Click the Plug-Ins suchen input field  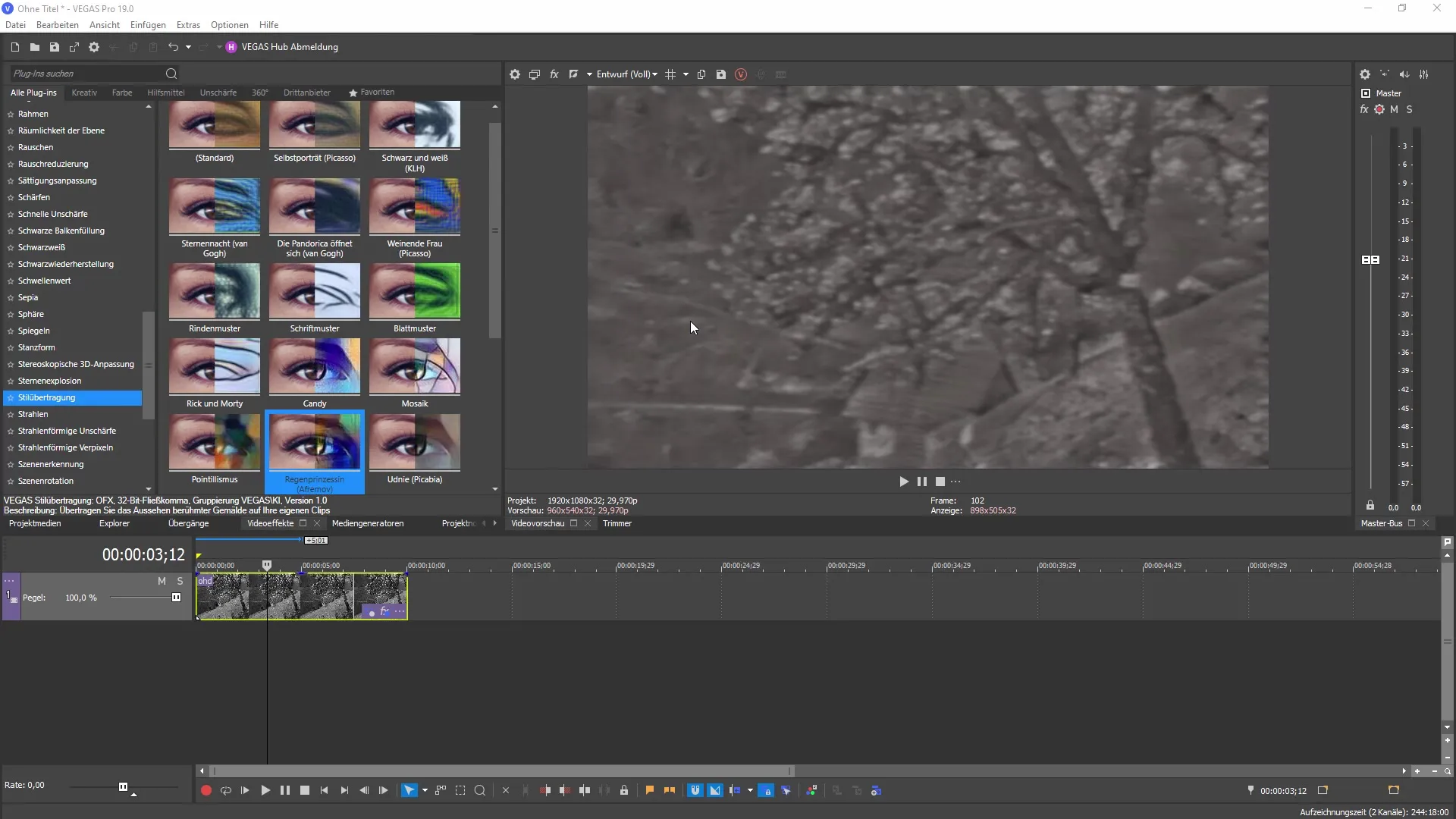click(x=87, y=73)
